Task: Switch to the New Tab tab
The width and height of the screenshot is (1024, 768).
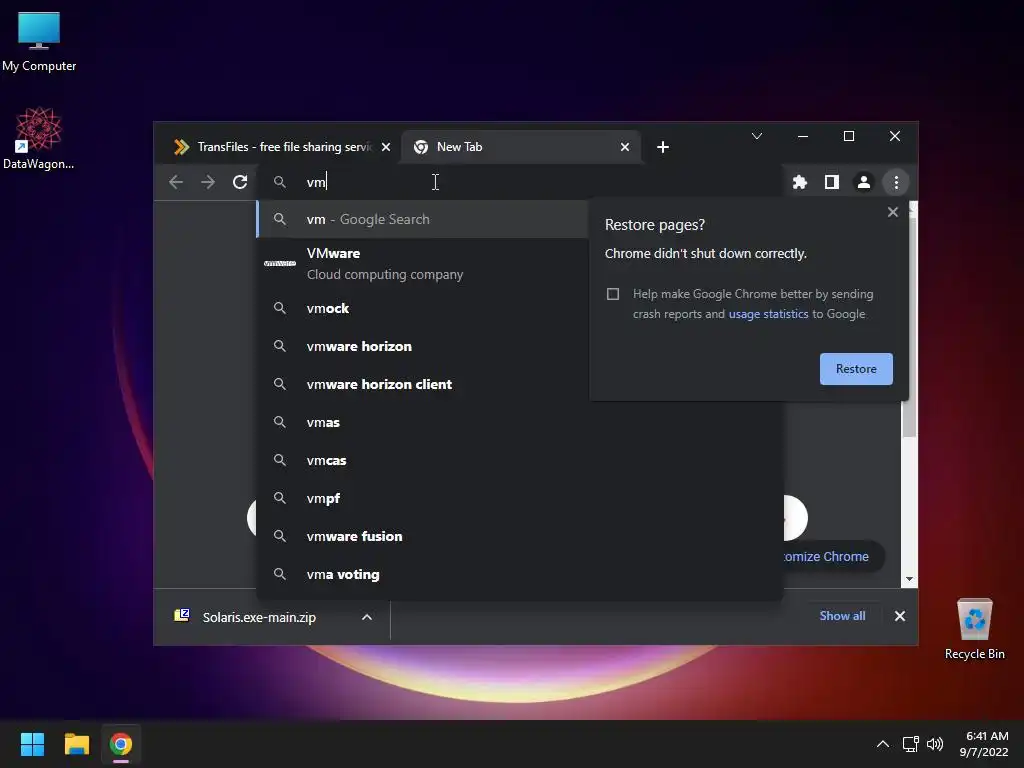Action: pos(520,147)
